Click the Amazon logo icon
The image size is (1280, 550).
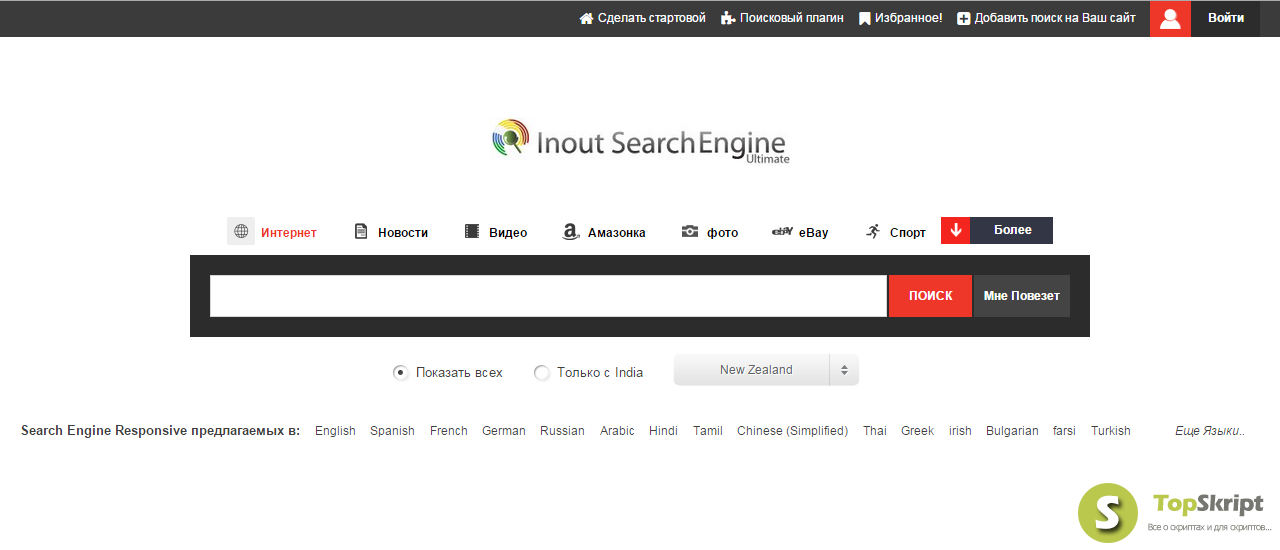point(570,232)
